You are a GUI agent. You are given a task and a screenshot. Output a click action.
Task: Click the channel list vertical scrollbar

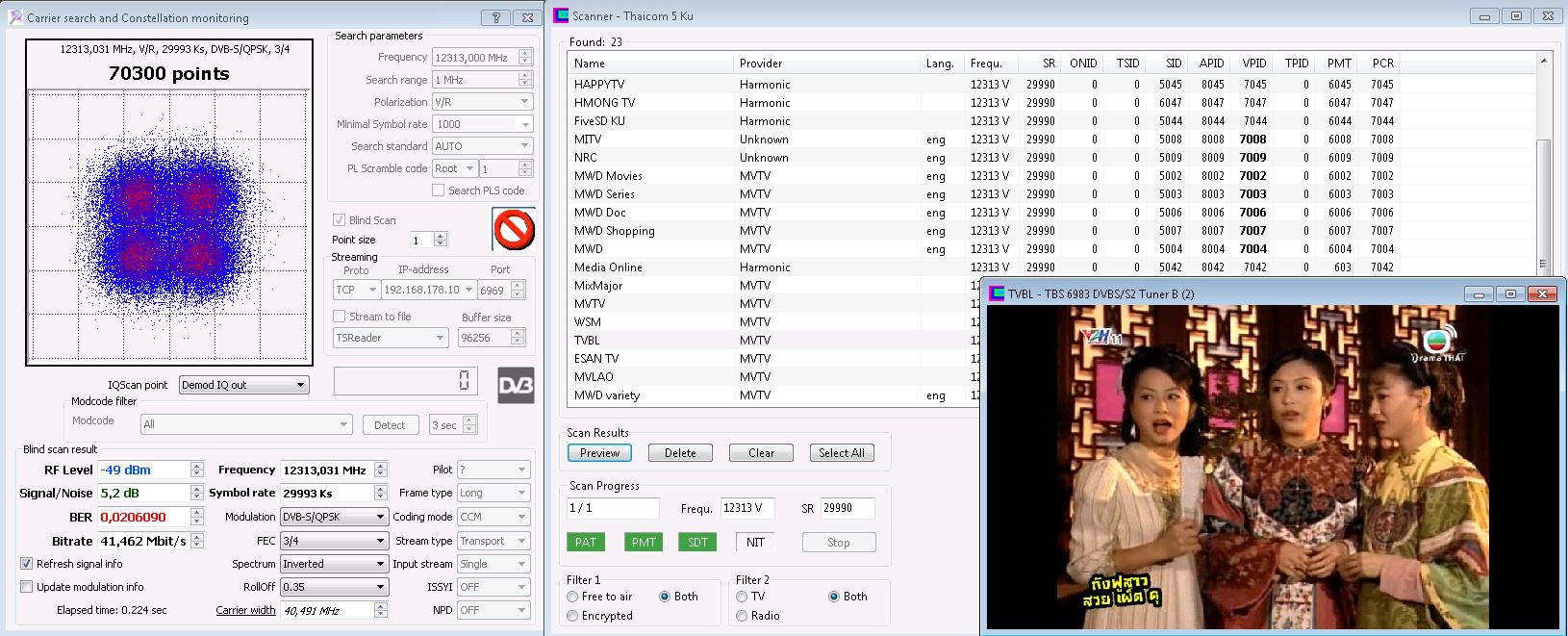[x=1544, y=163]
